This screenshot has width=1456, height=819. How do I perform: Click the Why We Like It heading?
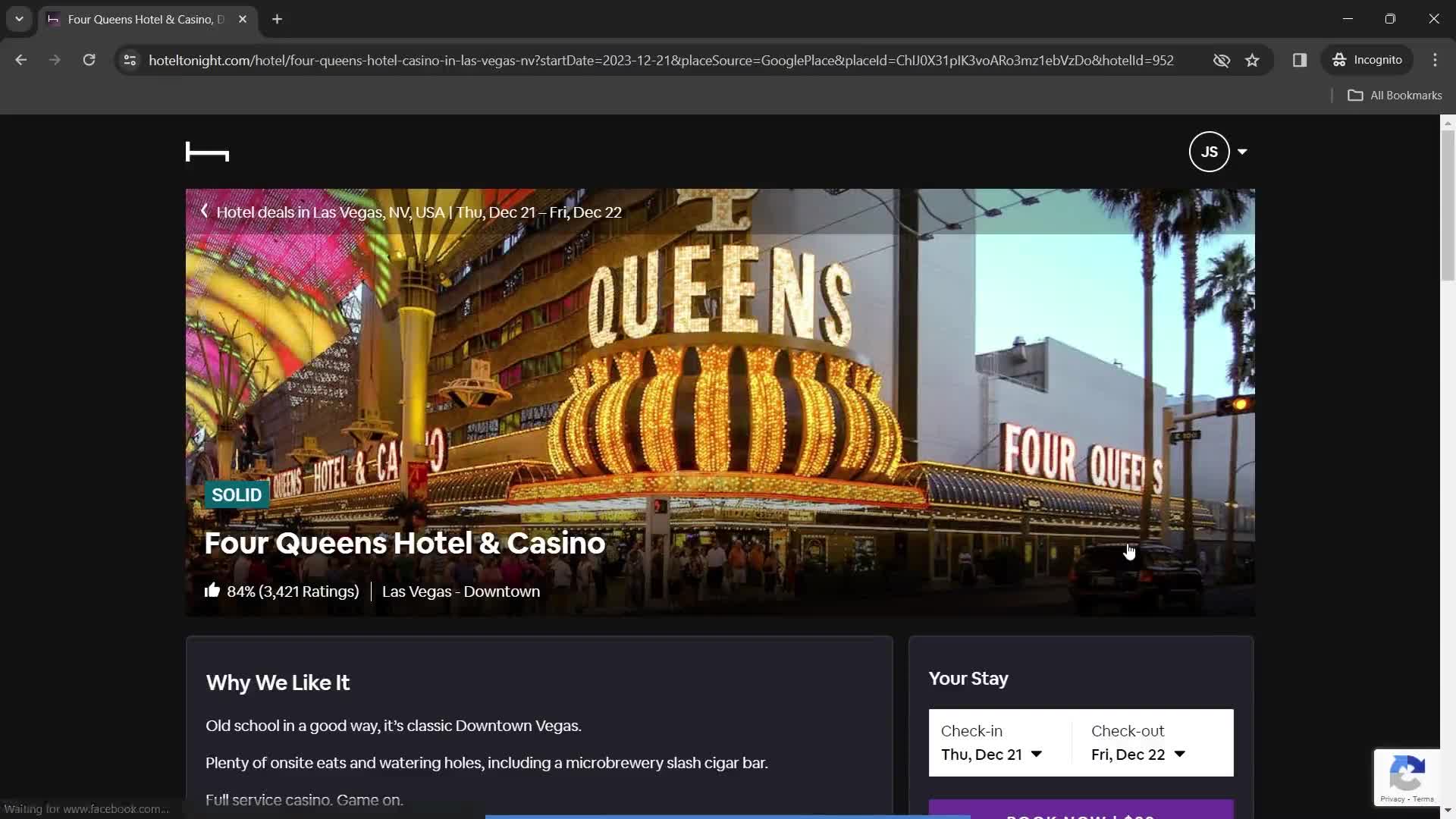[278, 682]
